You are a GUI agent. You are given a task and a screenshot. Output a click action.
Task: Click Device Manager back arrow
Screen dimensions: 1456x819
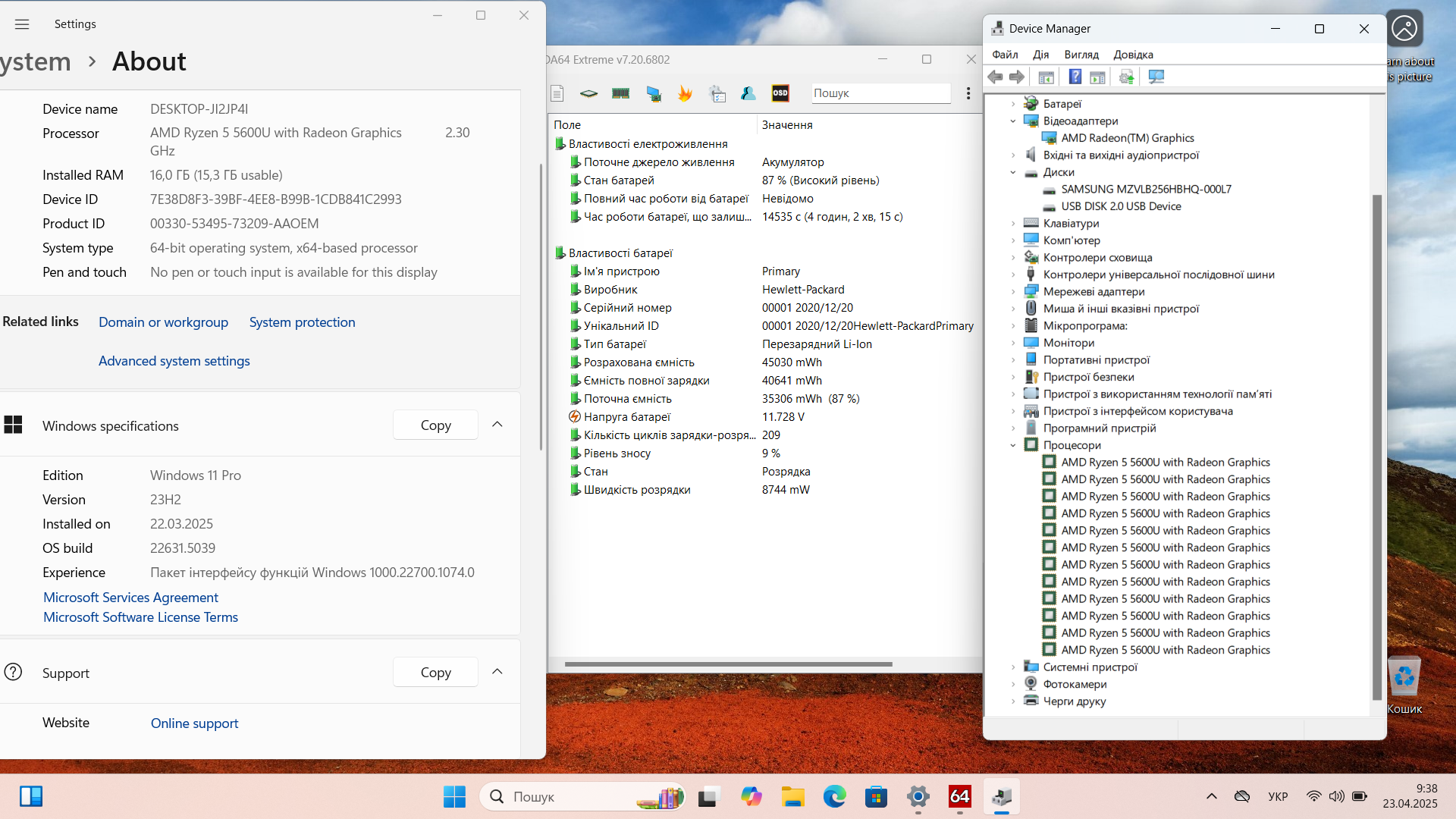click(x=996, y=77)
